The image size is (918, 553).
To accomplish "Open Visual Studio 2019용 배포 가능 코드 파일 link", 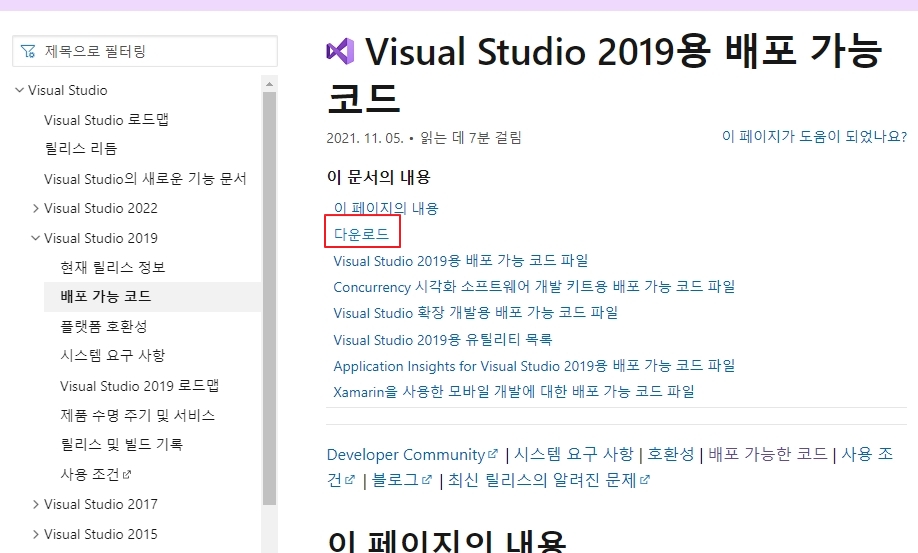I will (461, 261).
